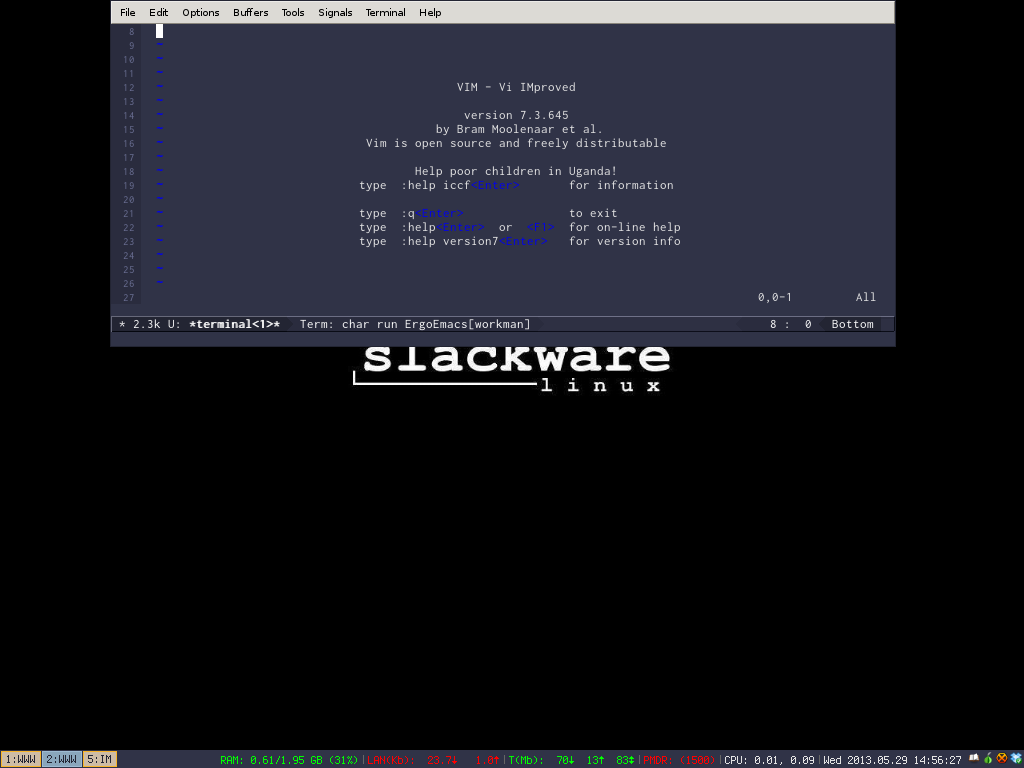This screenshot has height=768, width=1024.
Task: Click the orange circled X tray icon
Action: [x=1002, y=759]
